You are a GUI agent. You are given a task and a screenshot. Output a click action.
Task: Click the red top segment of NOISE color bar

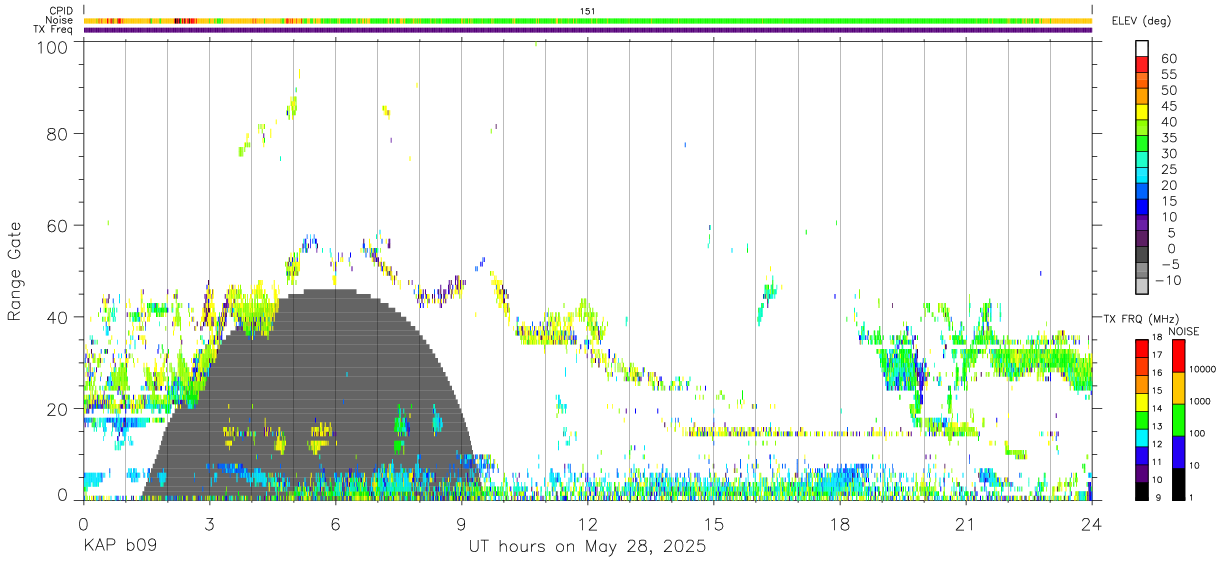[x=1179, y=356]
